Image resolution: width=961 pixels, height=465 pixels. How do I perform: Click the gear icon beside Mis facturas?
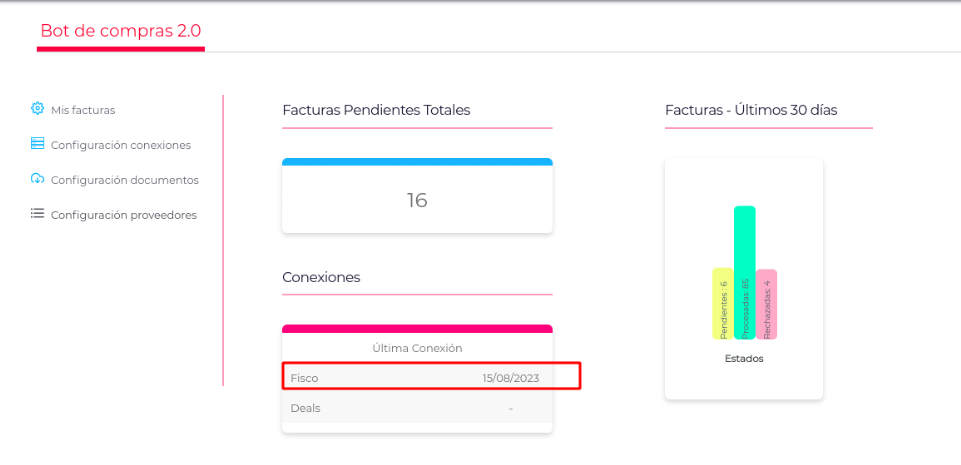[37, 108]
